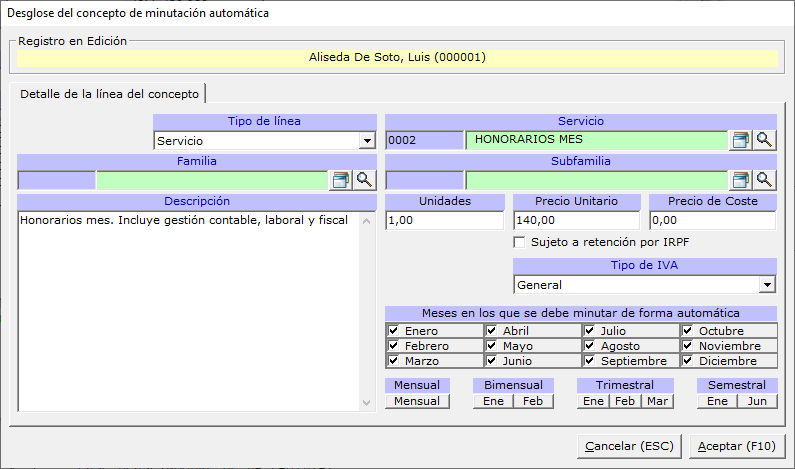This screenshot has width=795, height=469.
Task: Click the Descripción scrollbar down arrow
Action: tap(367, 402)
